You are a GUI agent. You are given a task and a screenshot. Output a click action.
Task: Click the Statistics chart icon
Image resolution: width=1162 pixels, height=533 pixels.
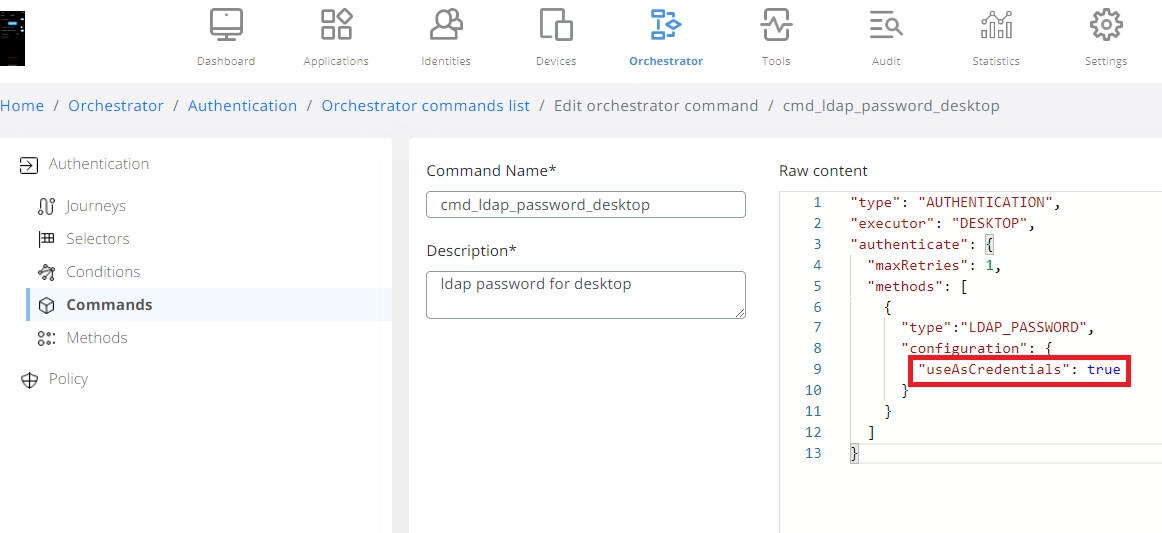coord(996,25)
